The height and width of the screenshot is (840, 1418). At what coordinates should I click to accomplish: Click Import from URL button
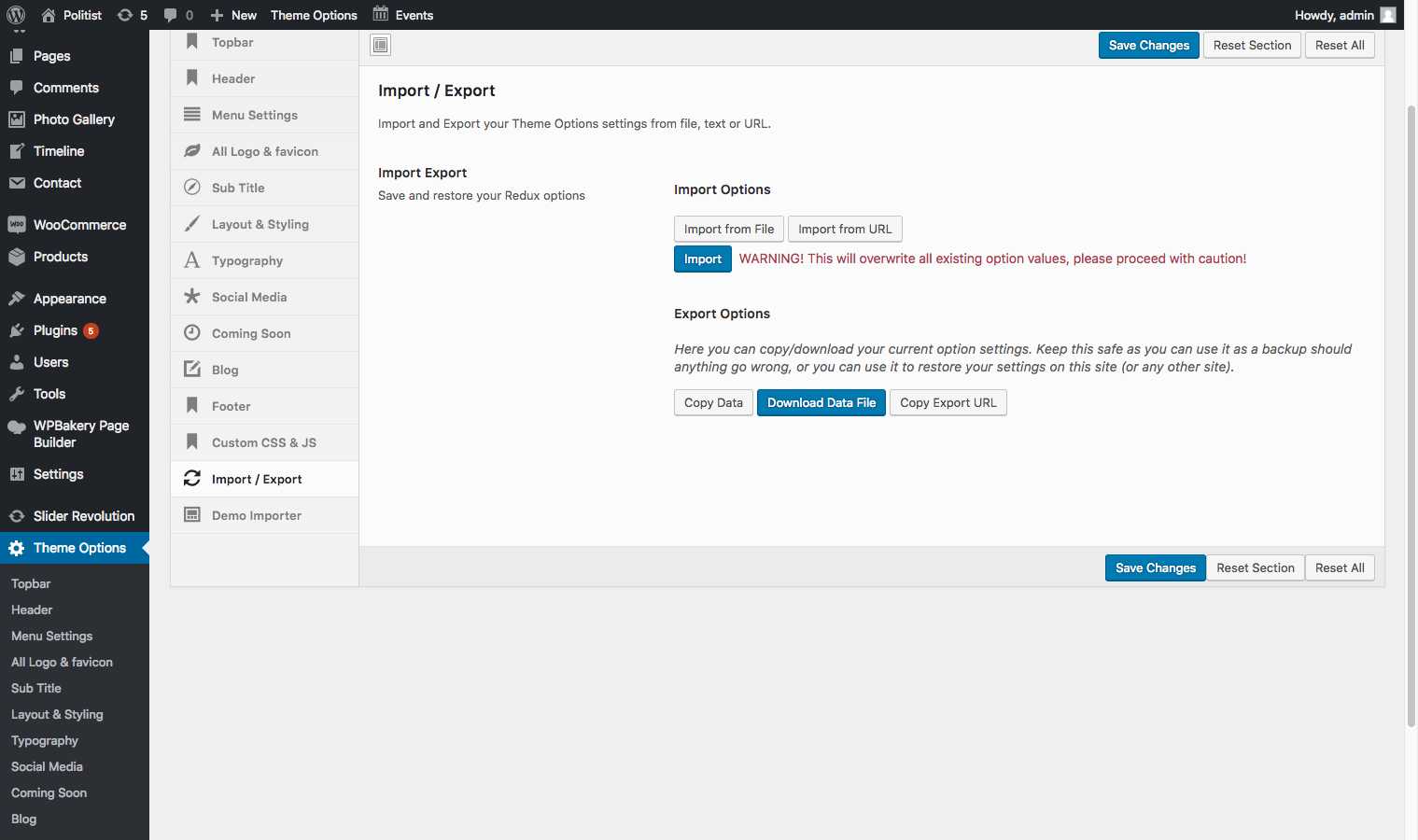[x=845, y=229]
